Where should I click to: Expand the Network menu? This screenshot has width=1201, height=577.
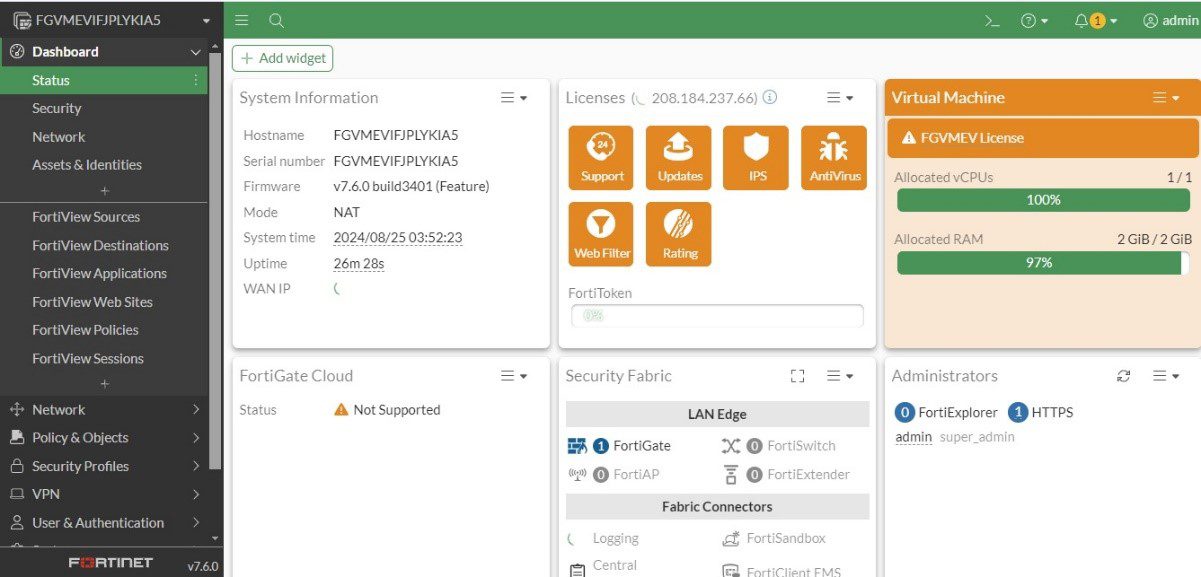pyautogui.click(x=104, y=410)
